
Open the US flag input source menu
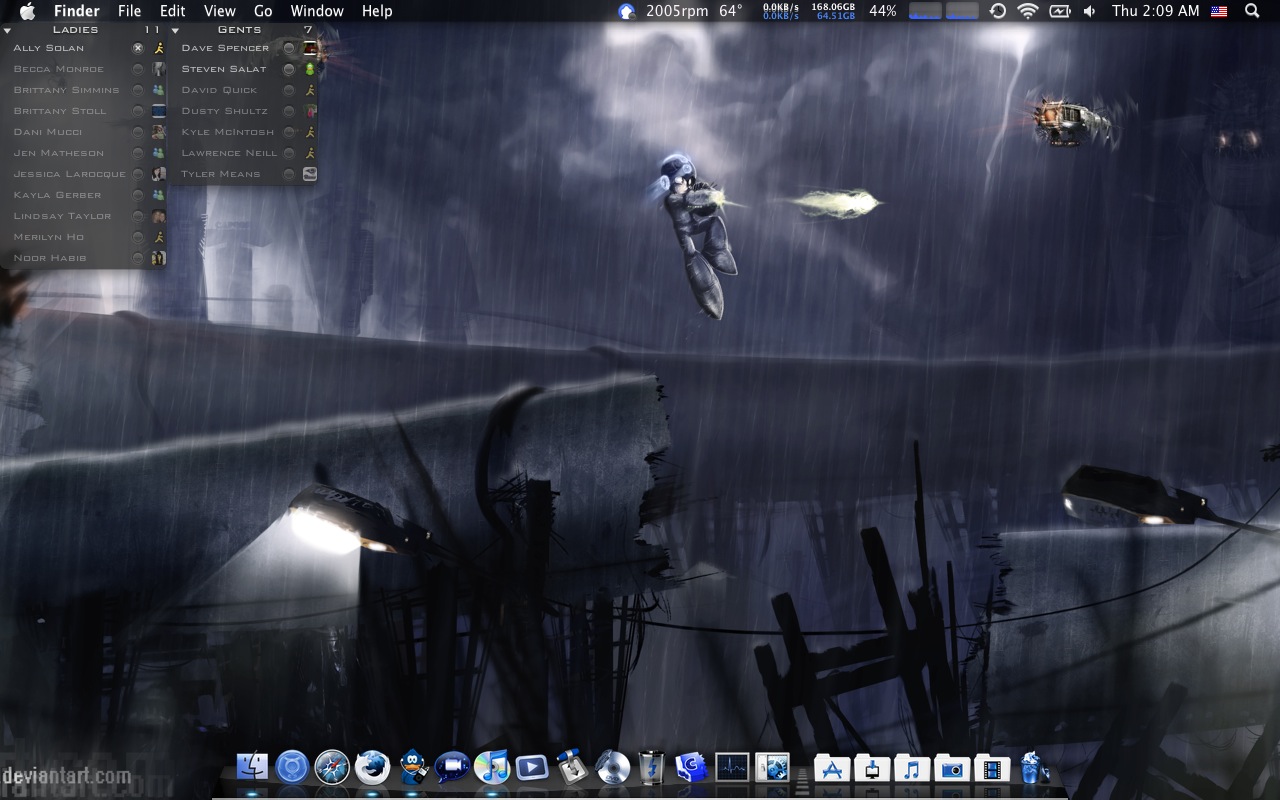pyautogui.click(x=1219, y=11)
